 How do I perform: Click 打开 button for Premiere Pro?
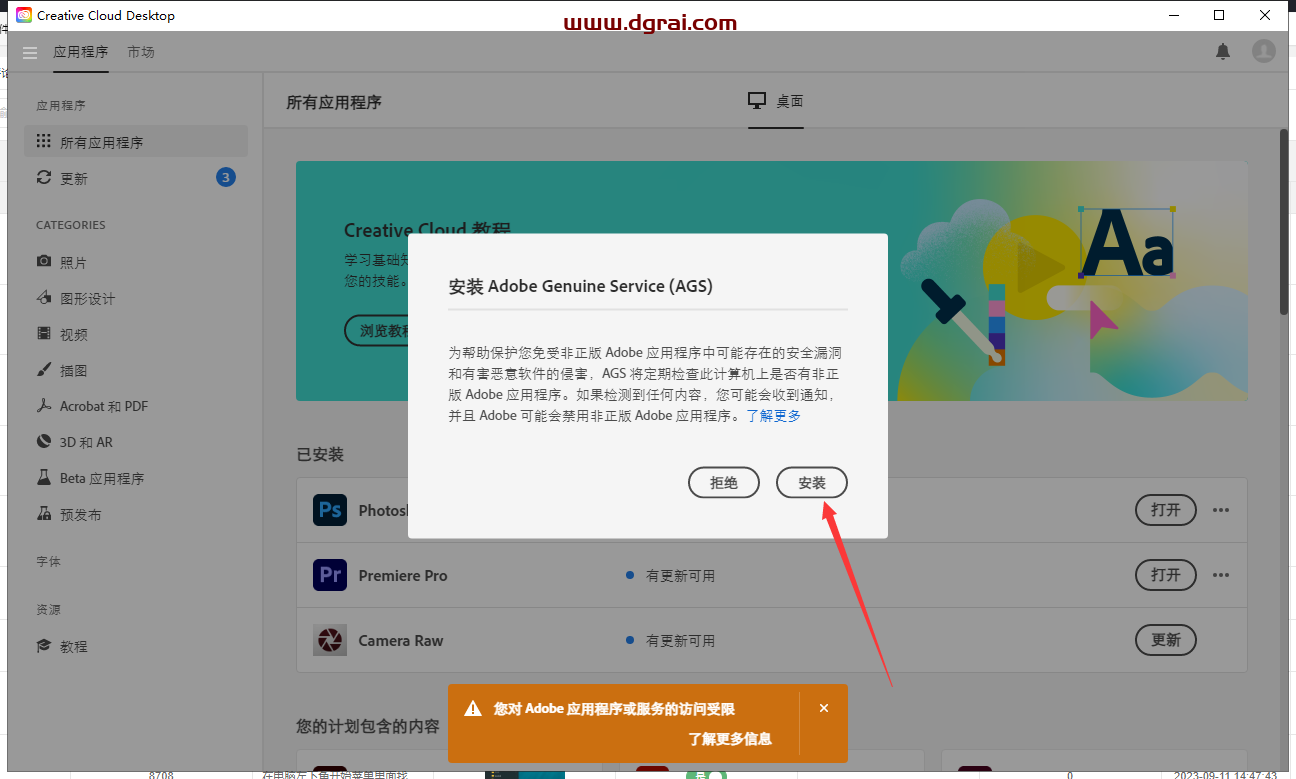[x=1166, y=575]
